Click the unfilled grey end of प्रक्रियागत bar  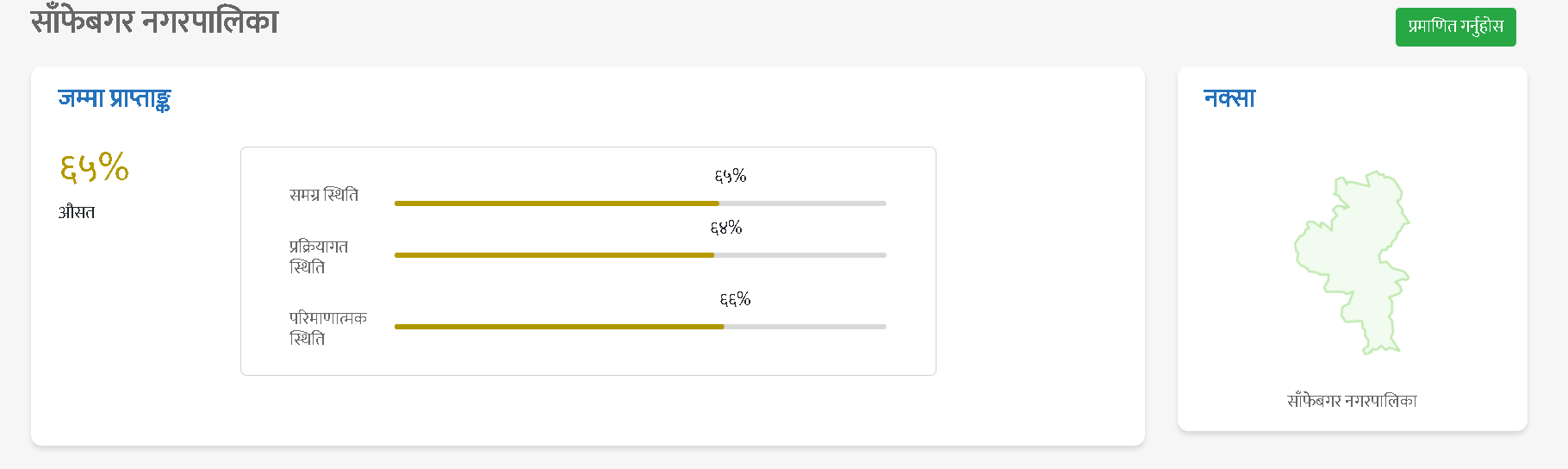coord(800,255)
